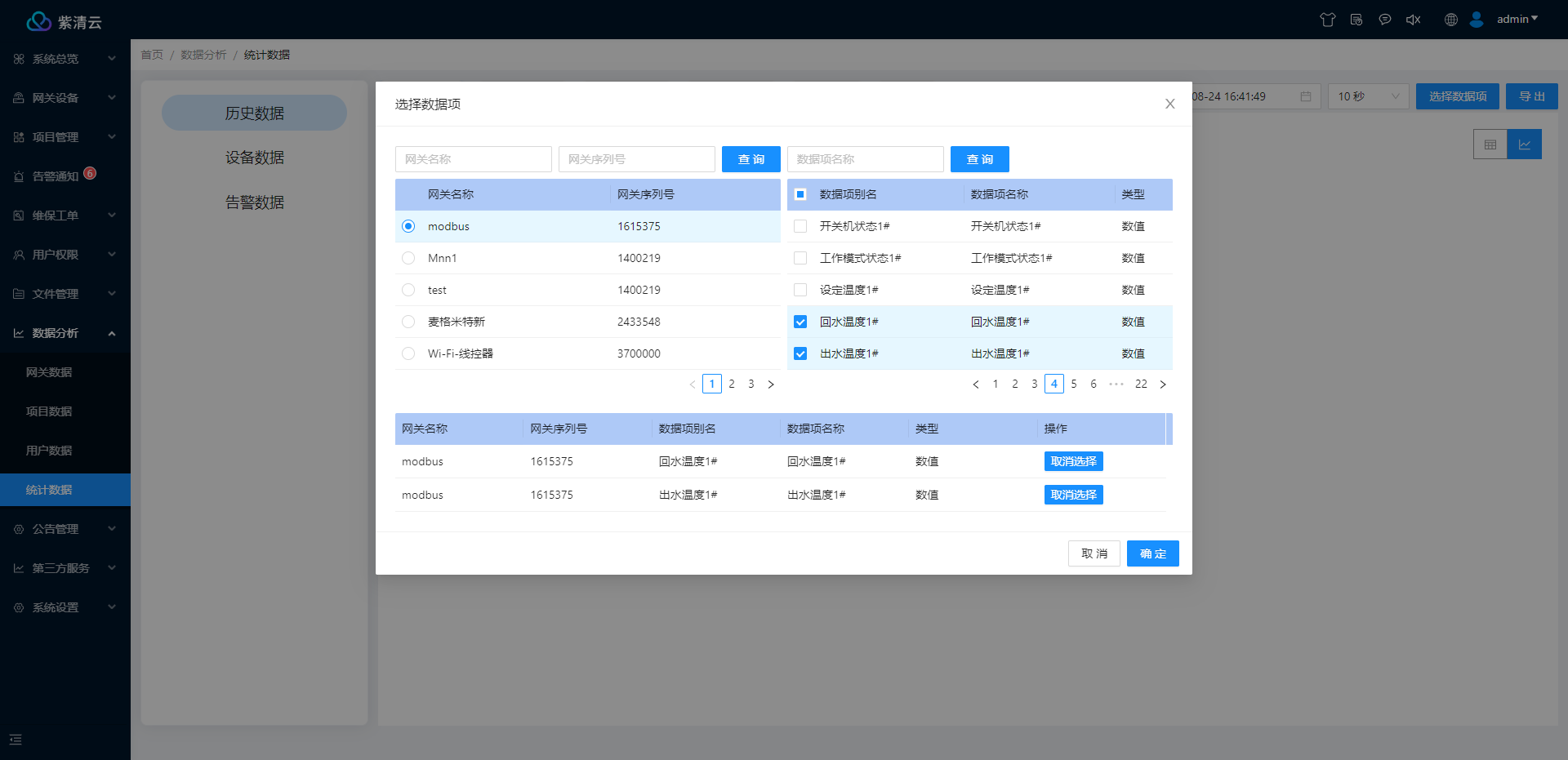The height and width of the screenshot is (760, 1568).
Task: Click the 紫清云 logo
Action: coord(64,21)
